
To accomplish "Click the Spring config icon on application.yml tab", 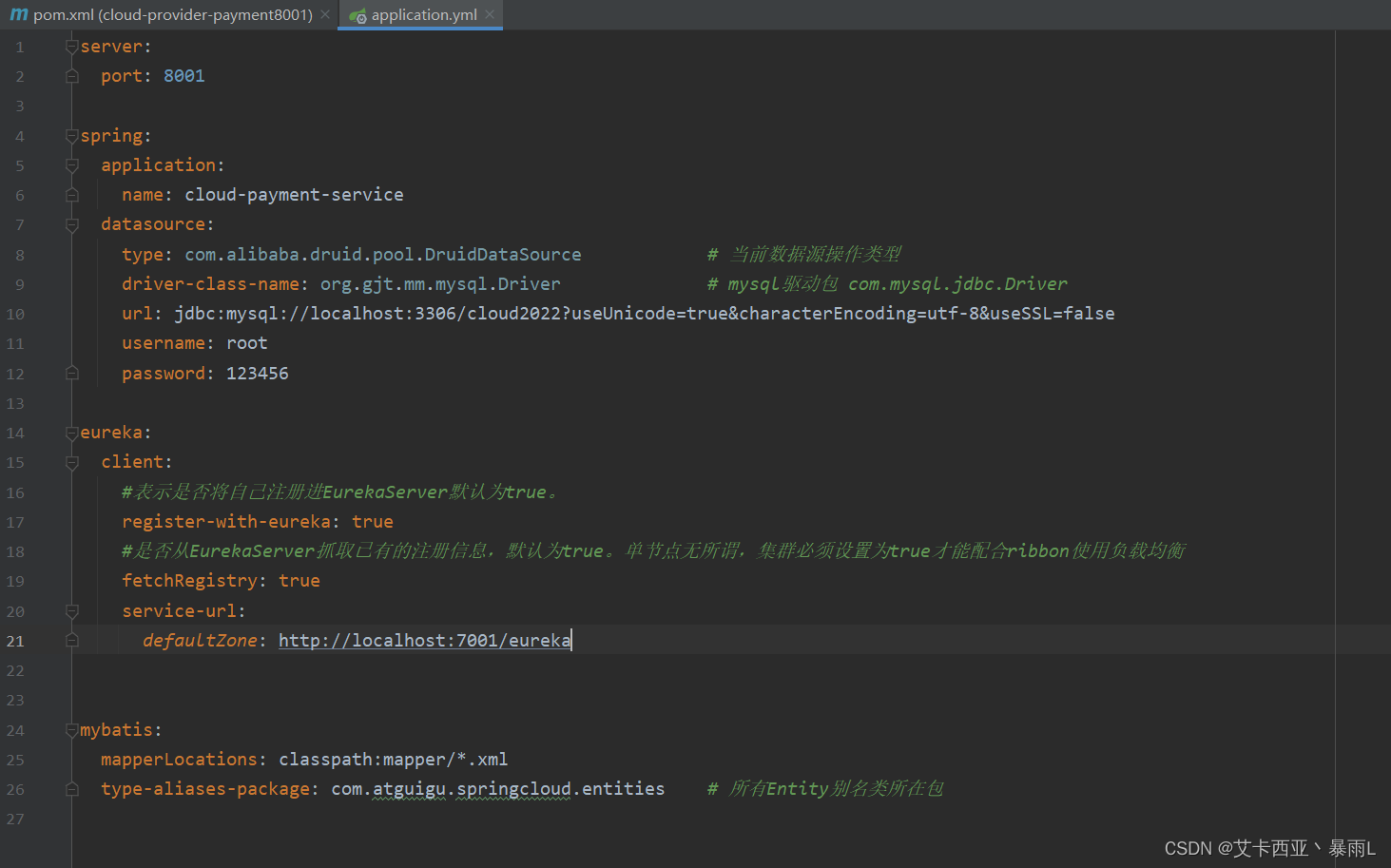I will coord(357,15).
